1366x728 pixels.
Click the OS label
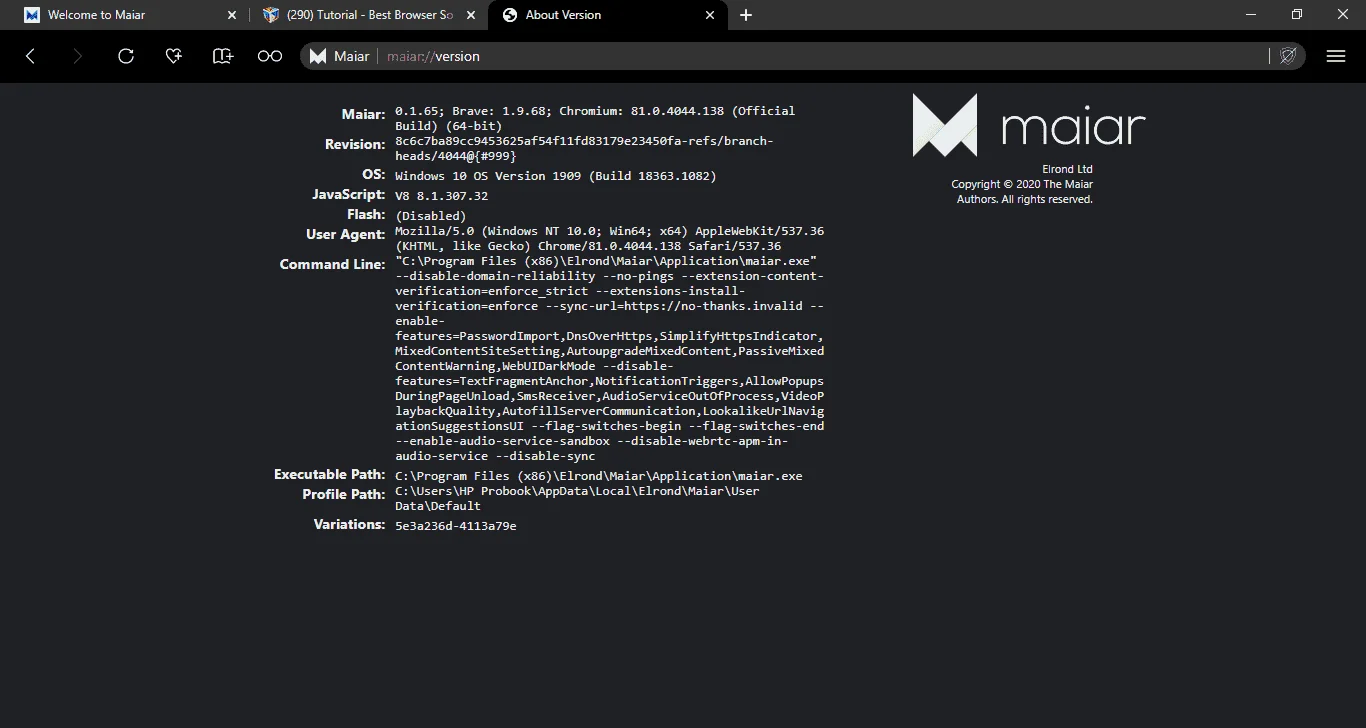(373, 175)
